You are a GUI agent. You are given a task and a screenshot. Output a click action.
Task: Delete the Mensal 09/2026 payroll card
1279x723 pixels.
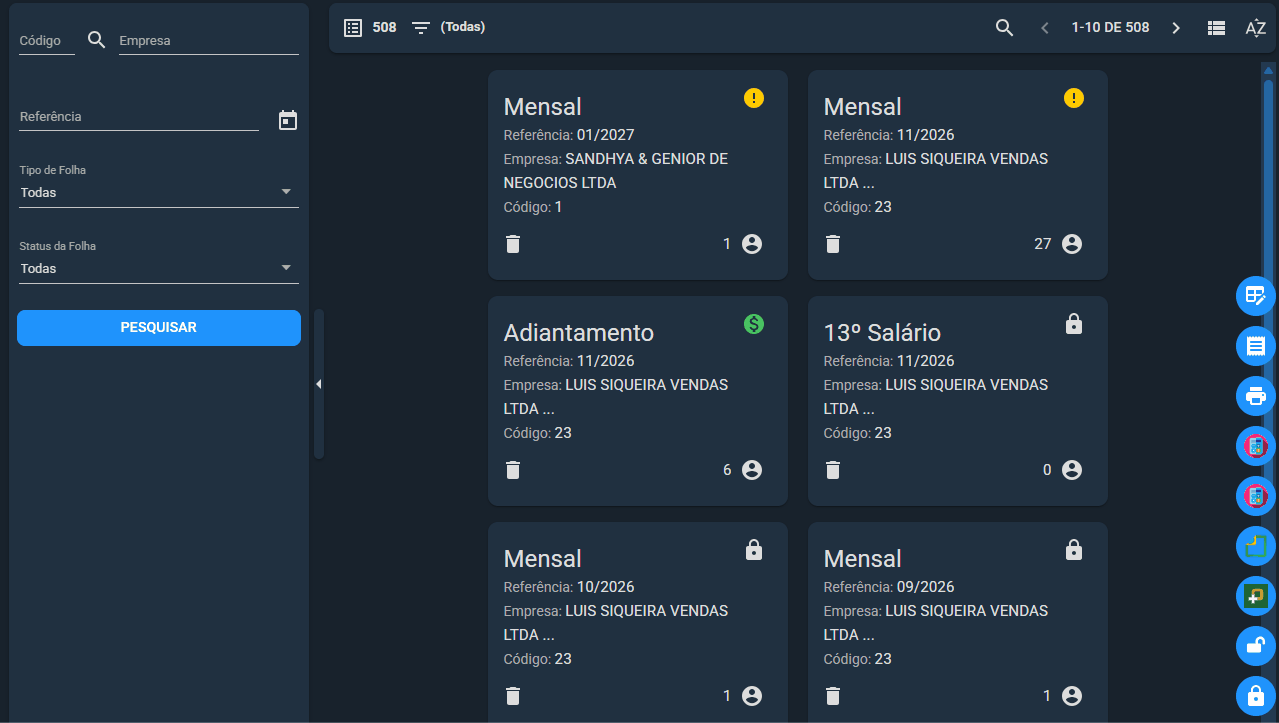coord(833,696)
